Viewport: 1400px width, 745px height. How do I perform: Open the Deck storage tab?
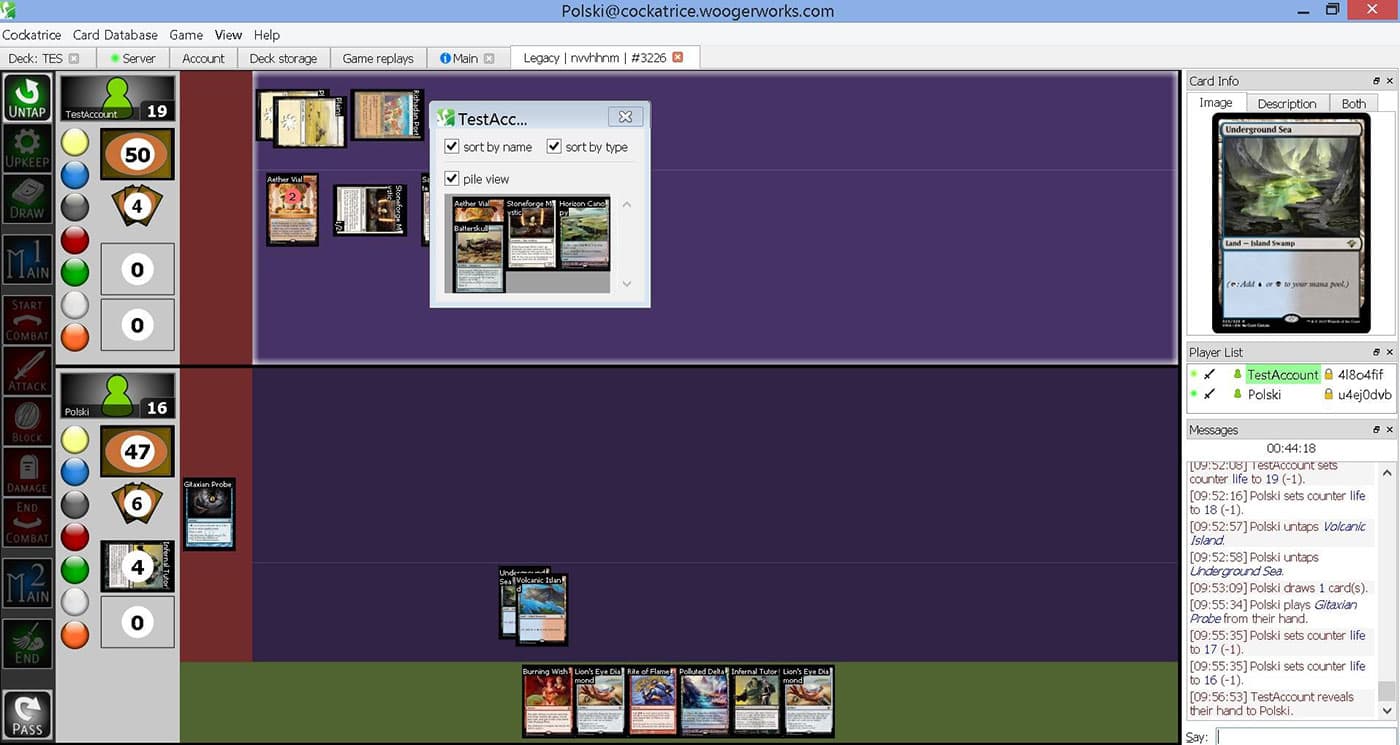pos(283,58)
